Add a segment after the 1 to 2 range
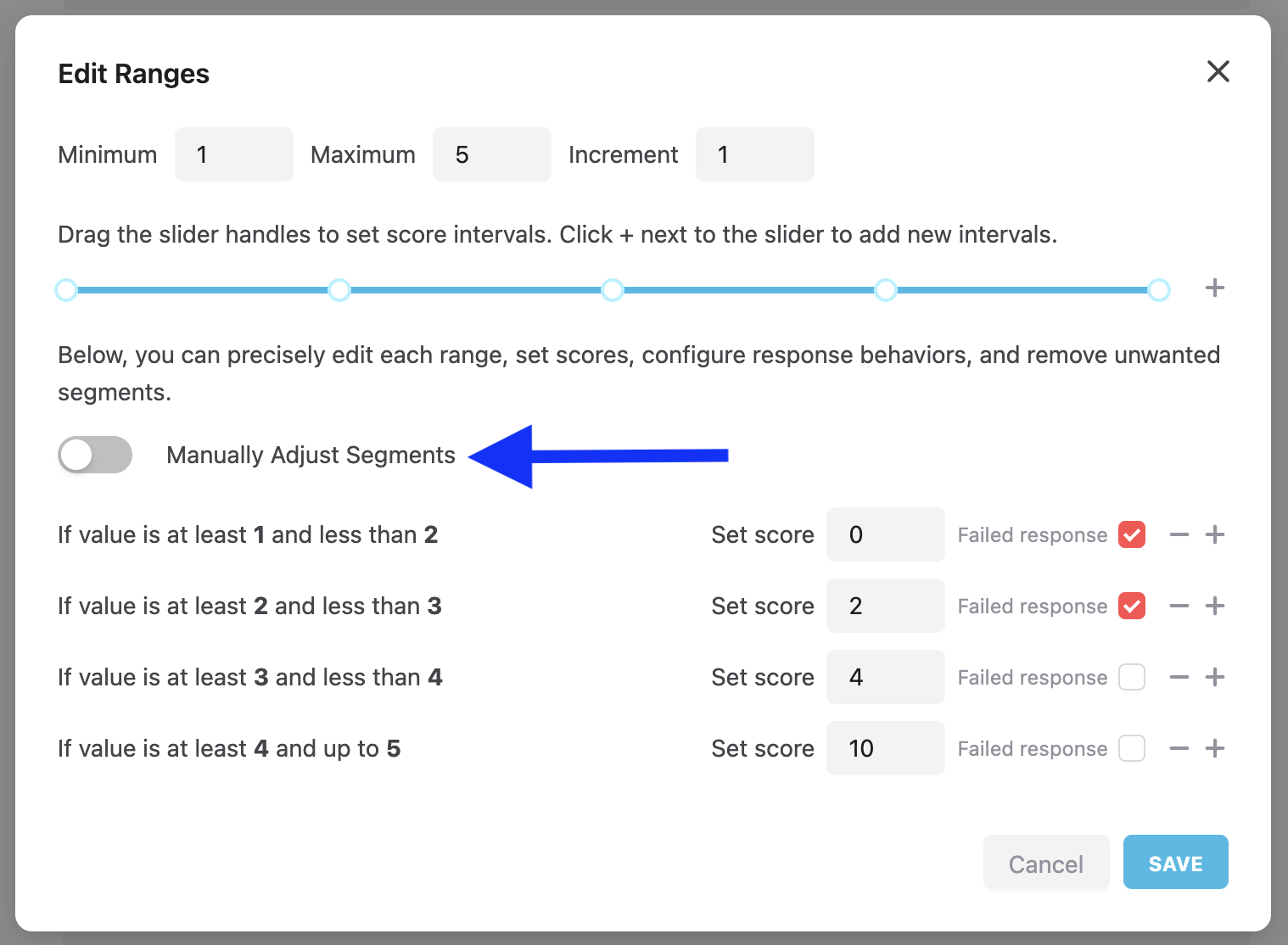The height and width of the screenshot is (945, 1288). [x=1214, y=535]
